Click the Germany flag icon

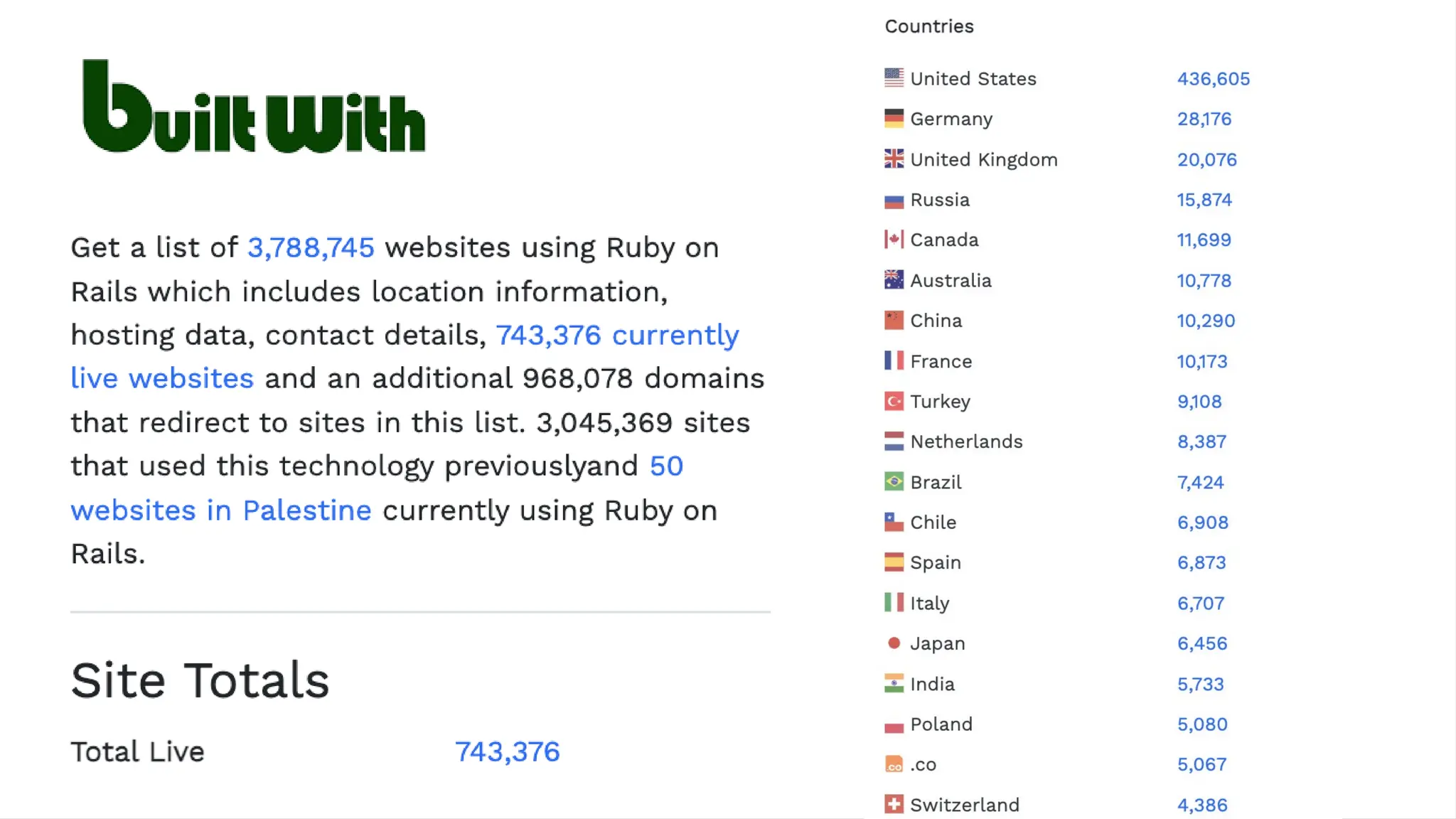pyautogui.click(x=894, y=119)
